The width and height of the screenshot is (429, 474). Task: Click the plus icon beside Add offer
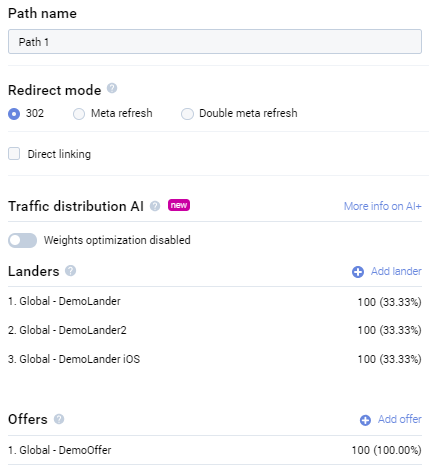coord(365,420)
